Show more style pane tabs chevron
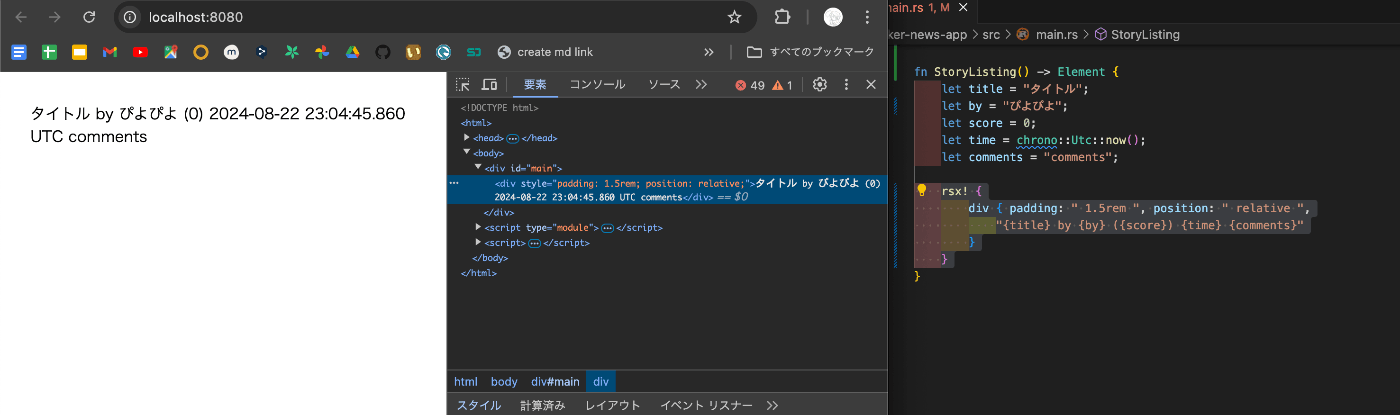The height and width of the screenshot is (415, 1400). [x=772, y=405]
